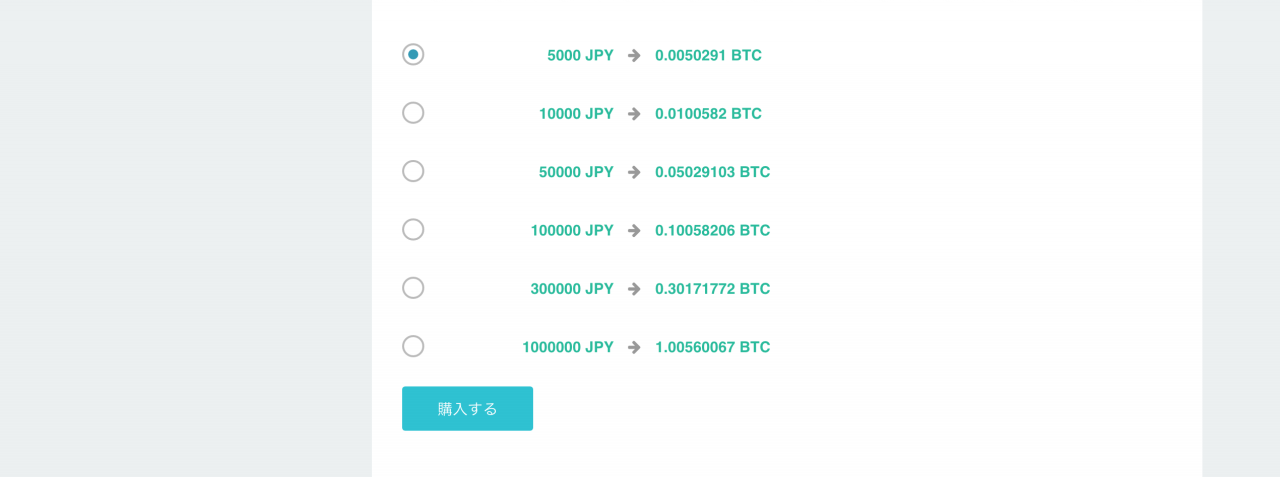Click the arrow beside 300000 JPY

click(x=634, y=289)
